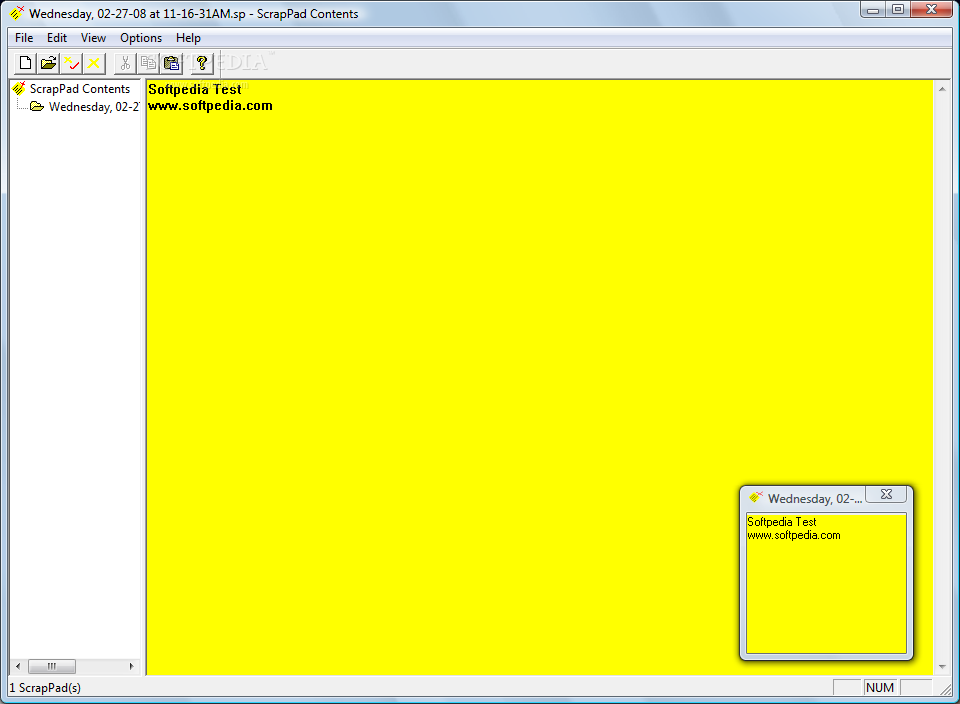
Task: Open the Help menu
Action: point(188,38)
